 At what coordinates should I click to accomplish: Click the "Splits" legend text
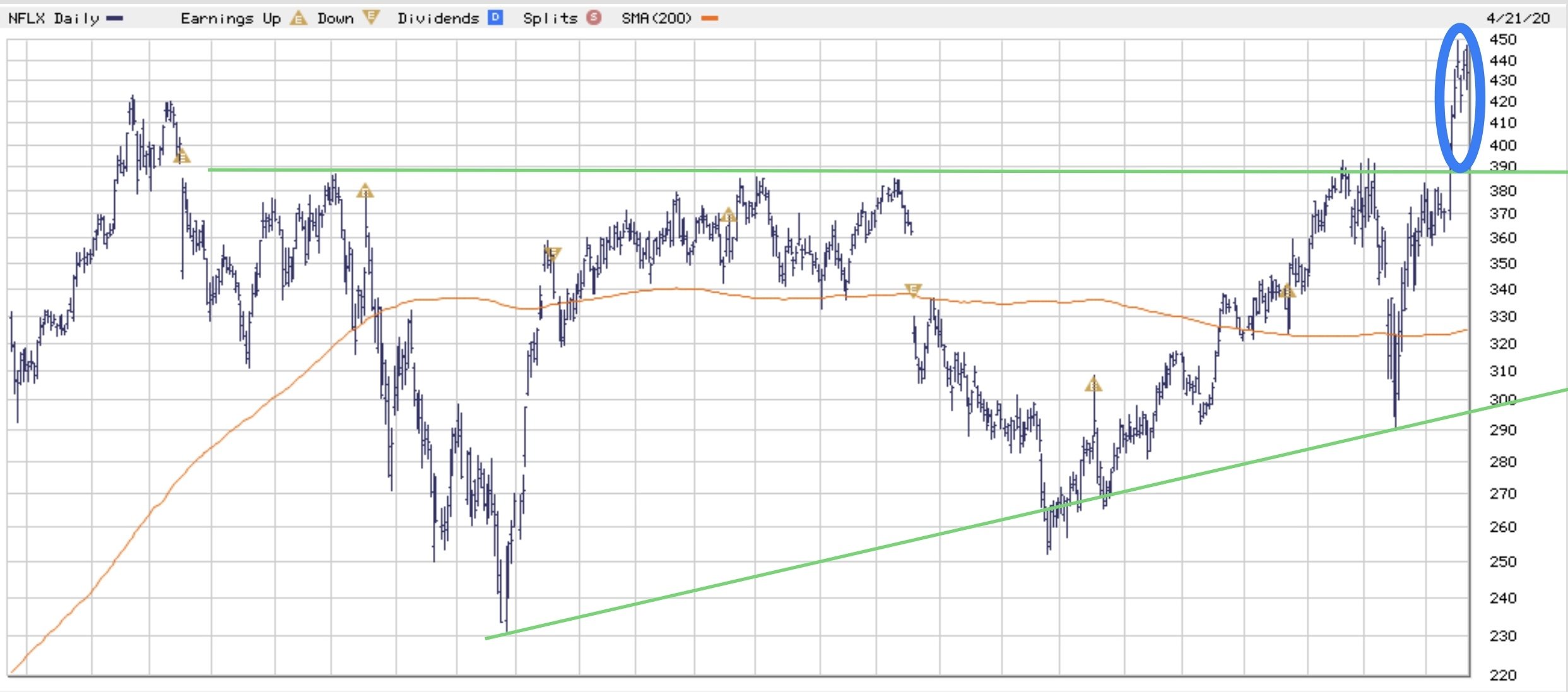[550, 18]
